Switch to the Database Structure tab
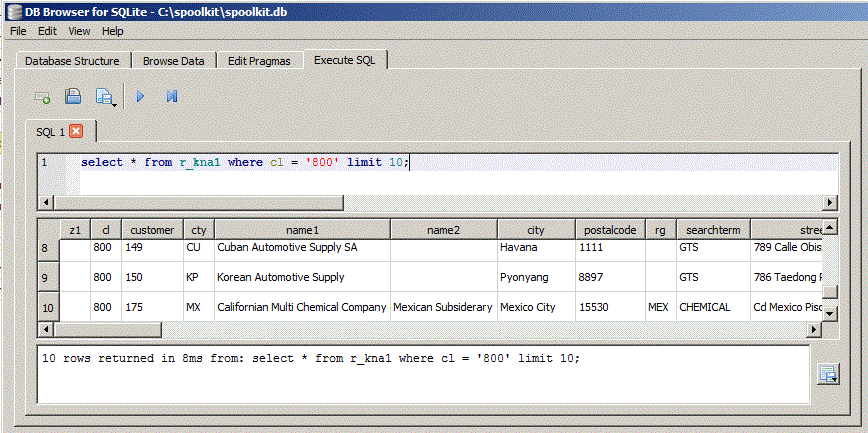The height and width of the screenshot is (433, 868). coord(72,61)
